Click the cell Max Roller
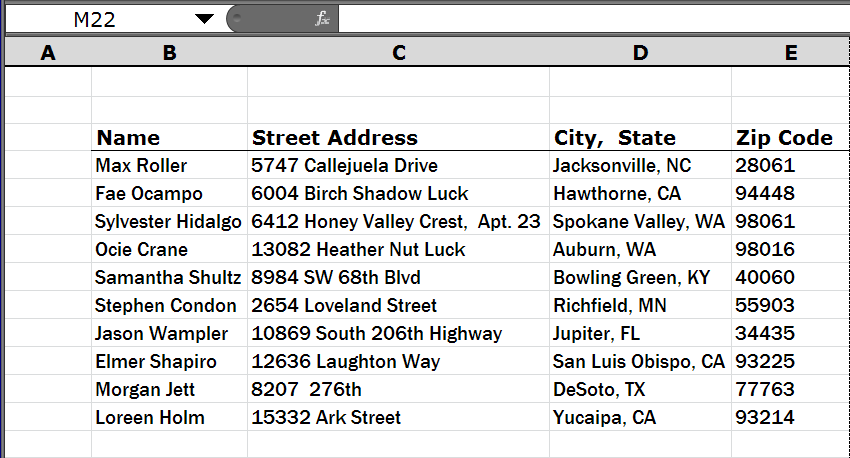Image resolution: width=850 pixels, height=458 pixels. click(x=170, y=165)
